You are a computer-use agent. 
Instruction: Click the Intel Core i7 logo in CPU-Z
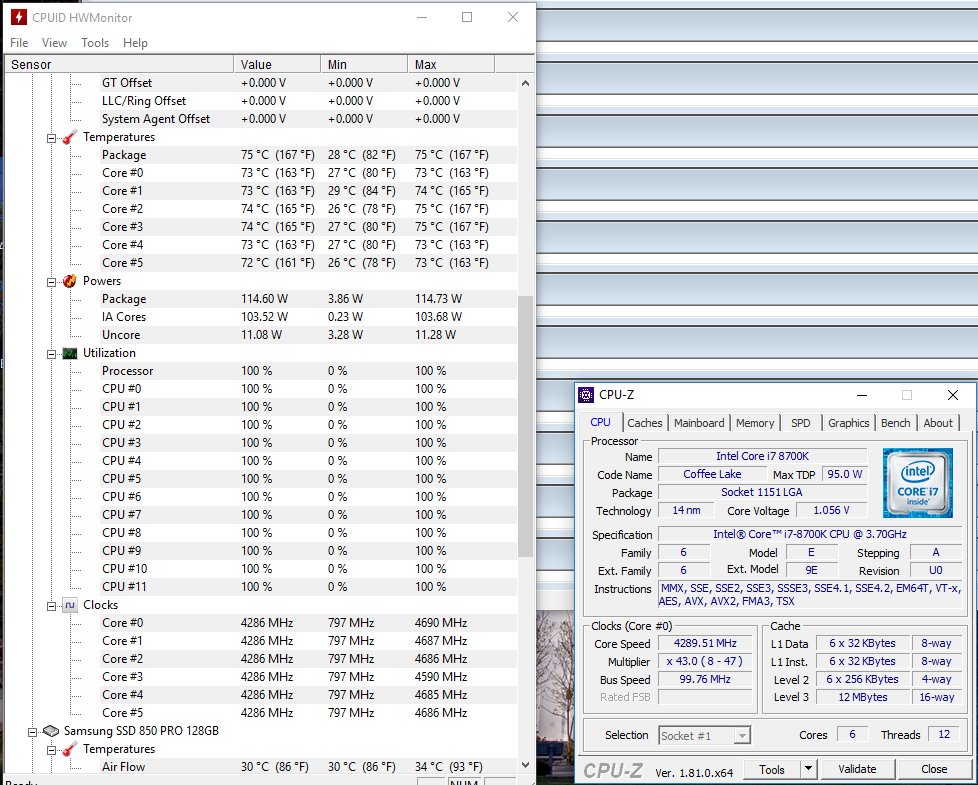(917, 483)
